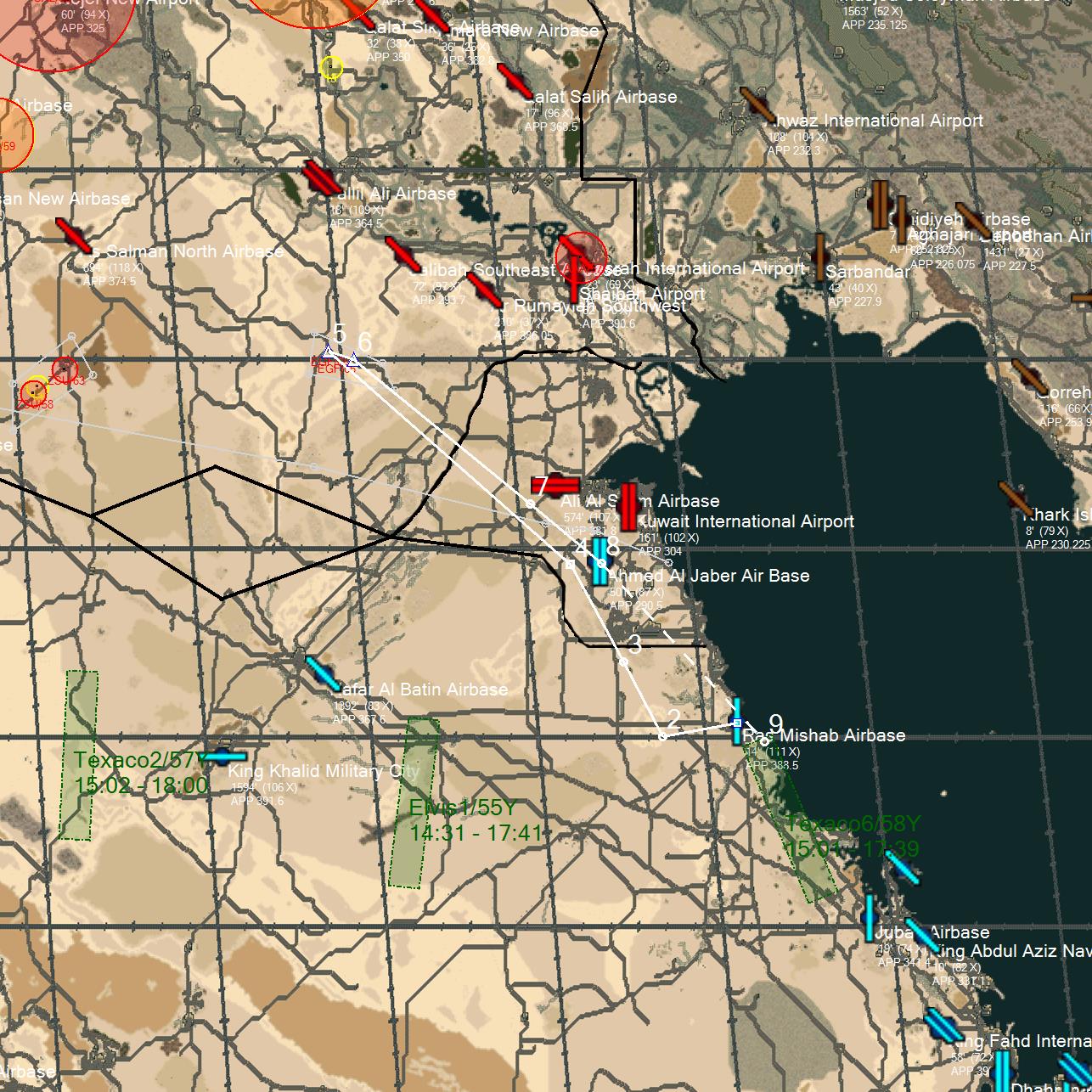Screen dimensions: 1092x1092
Task: Click the 'Qalat Salih Airbase' label
Action: (600, 98)
